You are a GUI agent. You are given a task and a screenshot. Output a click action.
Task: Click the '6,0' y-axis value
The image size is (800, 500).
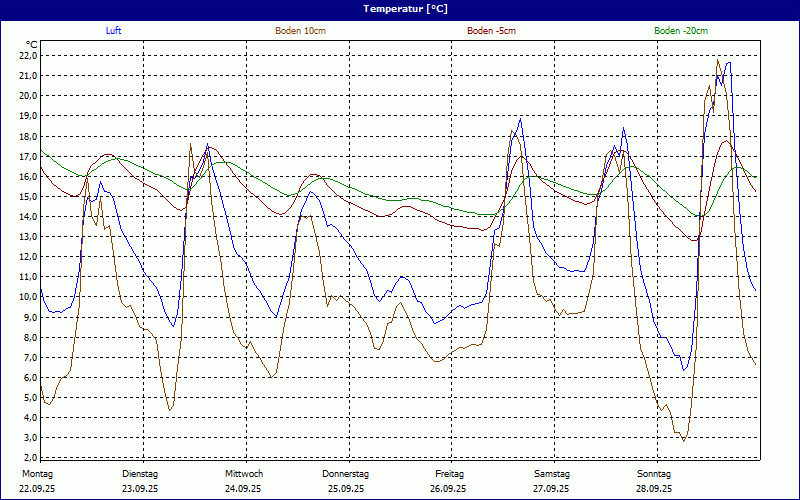31,378
